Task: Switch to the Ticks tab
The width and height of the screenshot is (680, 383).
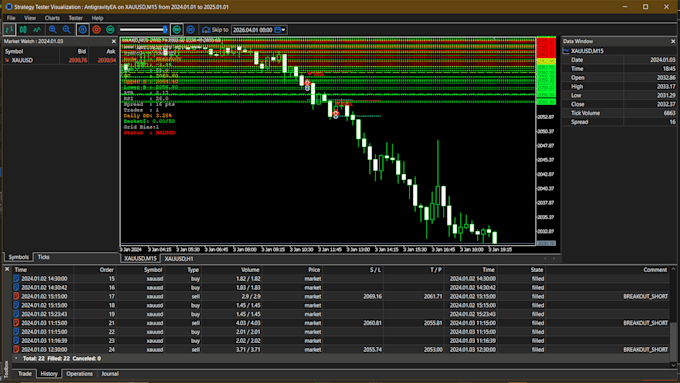Action: pos(43,257)
